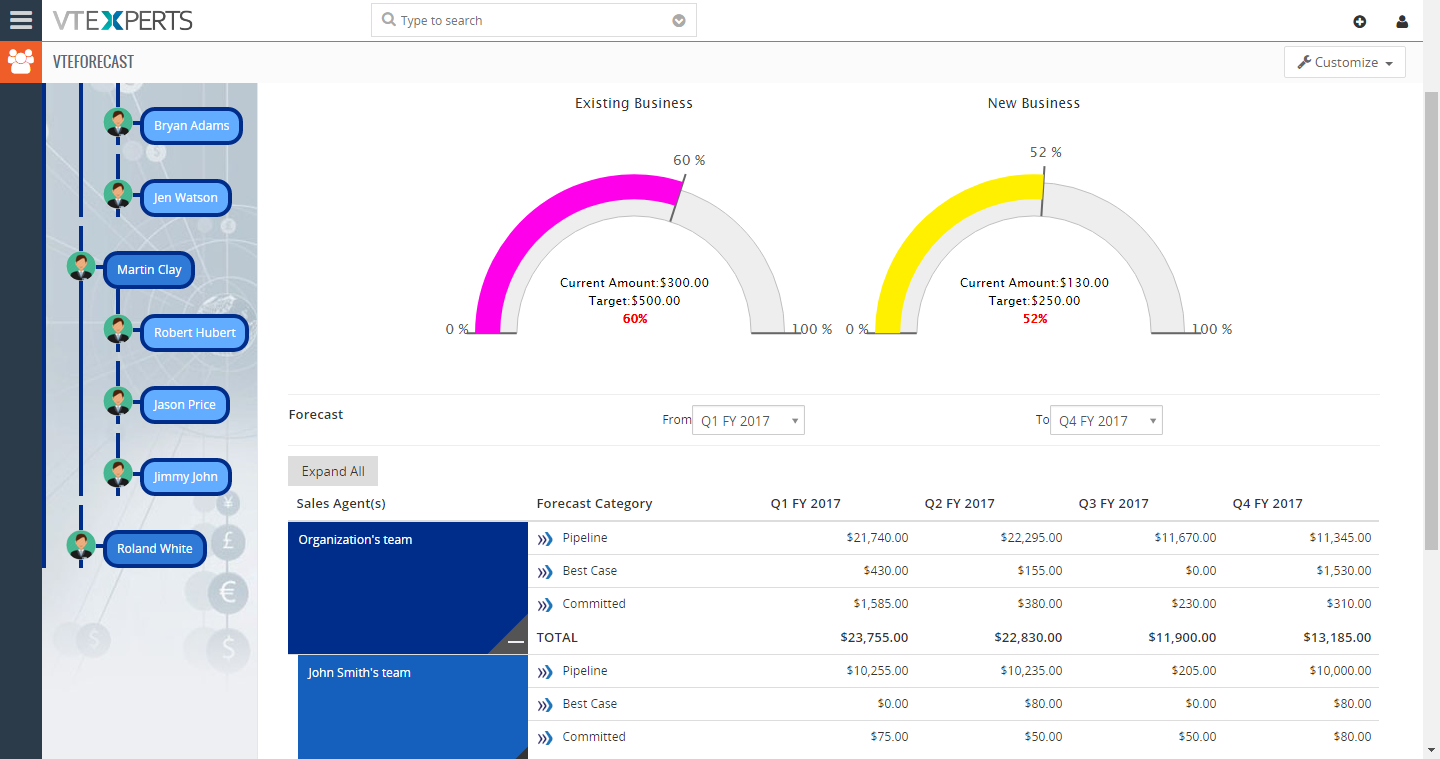Click the red 52% gauge result
The width and height of the screenshot is (1440, 759).
click(x=1035, y=319)
